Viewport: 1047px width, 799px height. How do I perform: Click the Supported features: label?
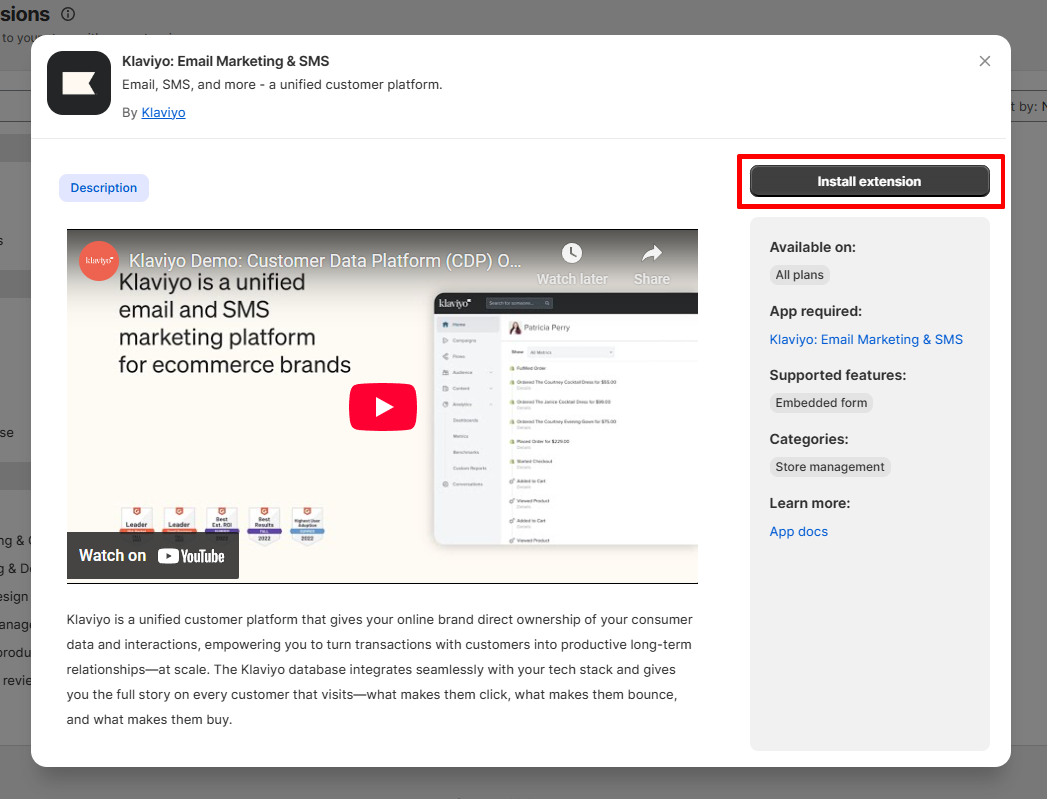837,376
